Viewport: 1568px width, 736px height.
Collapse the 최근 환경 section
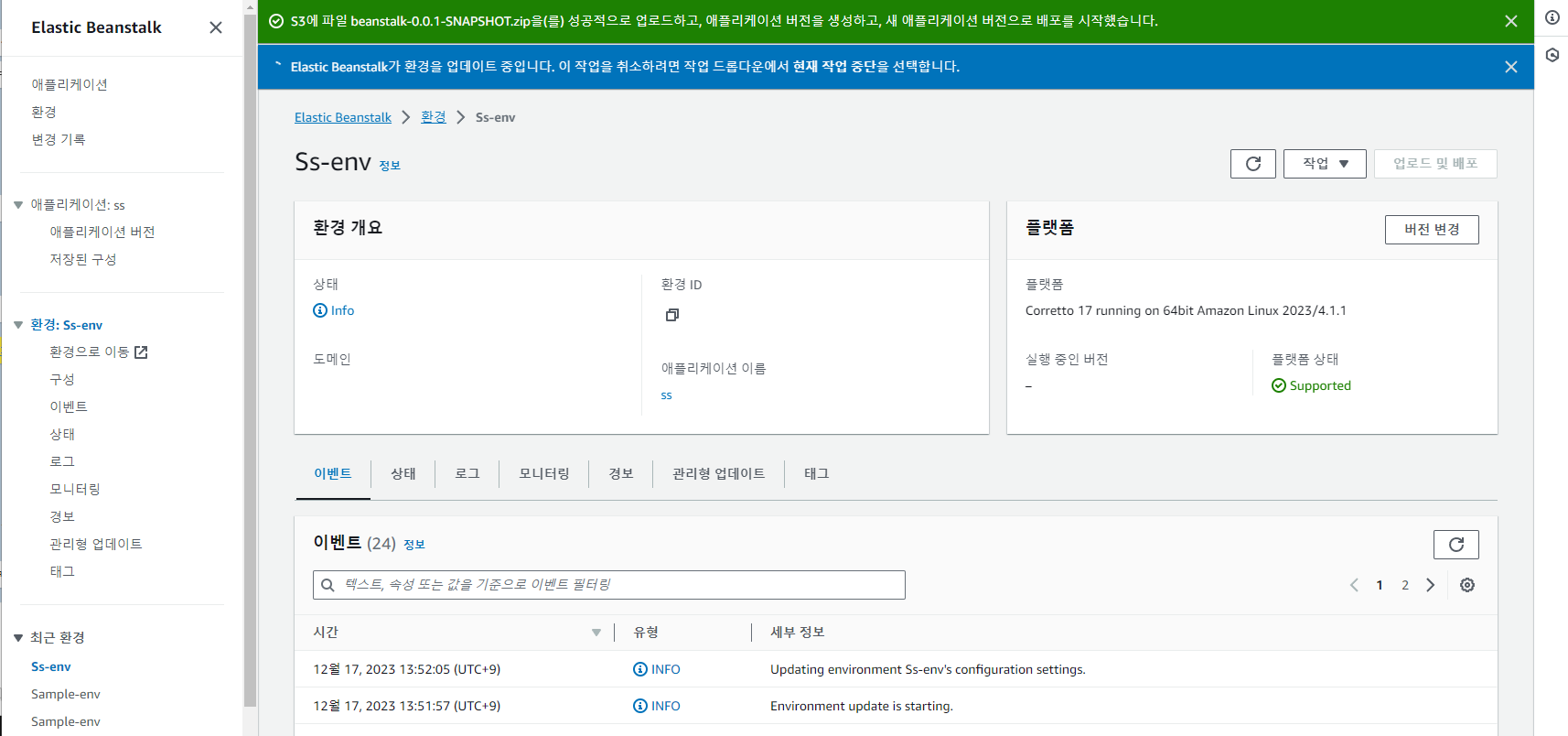pos(18,638)
